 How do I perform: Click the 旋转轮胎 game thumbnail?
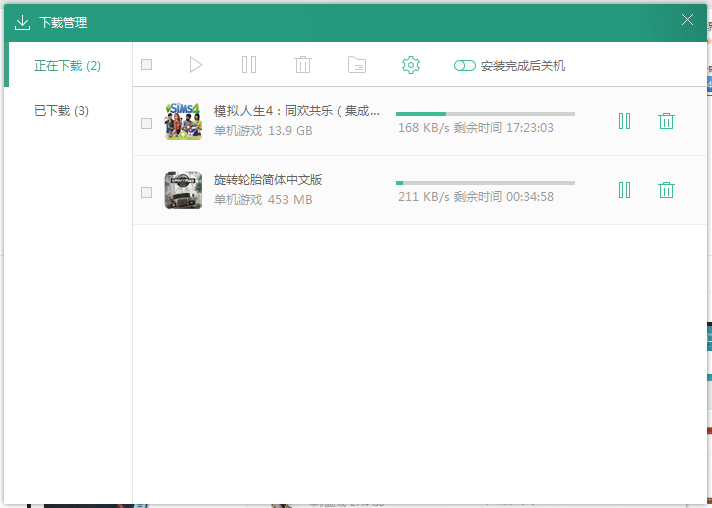[x=183, y=190]
